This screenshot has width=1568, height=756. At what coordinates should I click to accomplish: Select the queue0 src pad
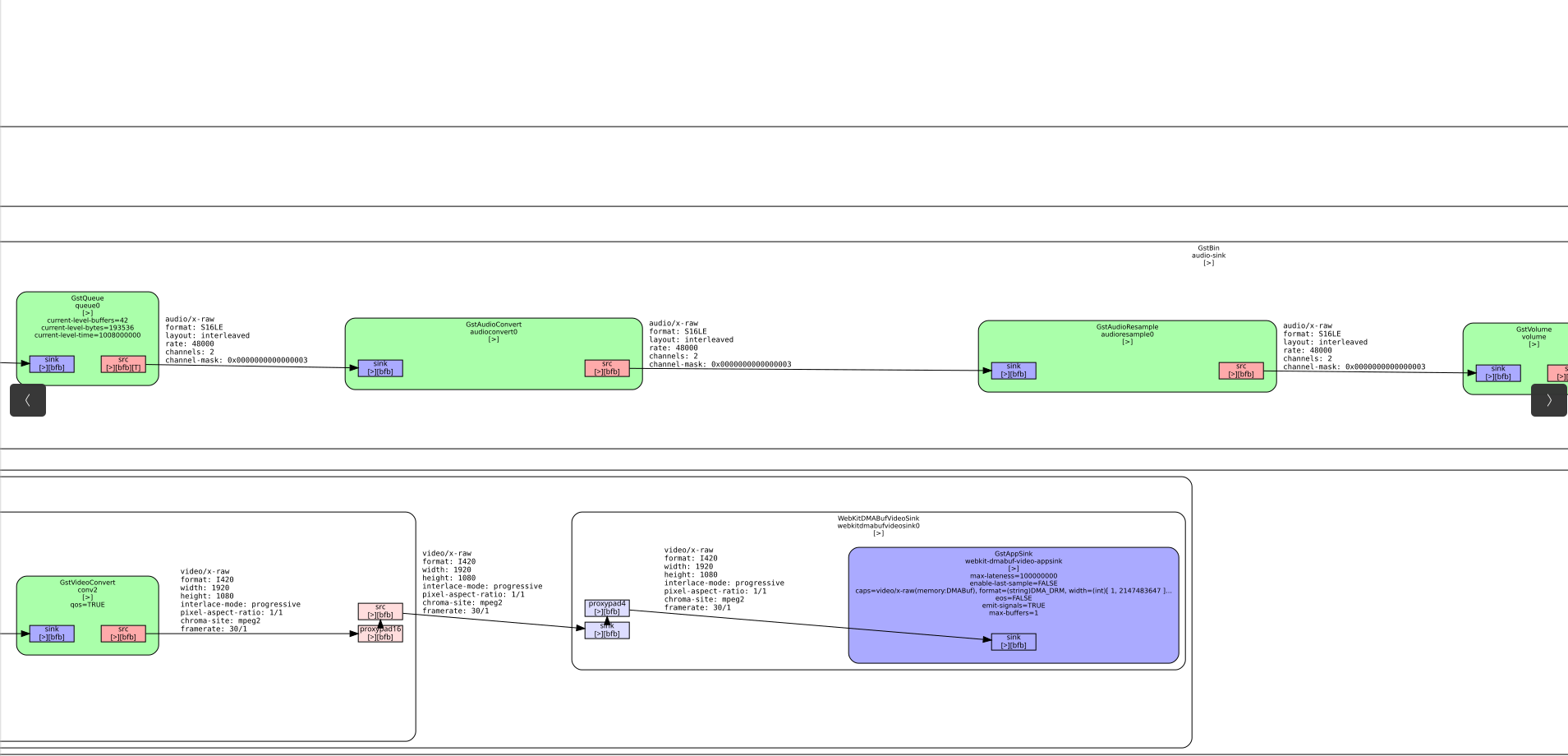(x=123, y=364)
